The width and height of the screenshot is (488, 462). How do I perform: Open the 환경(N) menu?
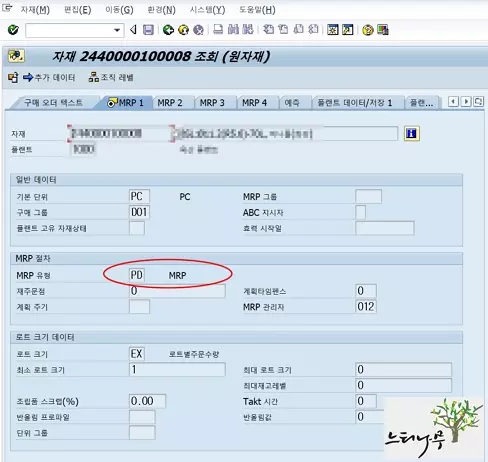pos(161,10)
